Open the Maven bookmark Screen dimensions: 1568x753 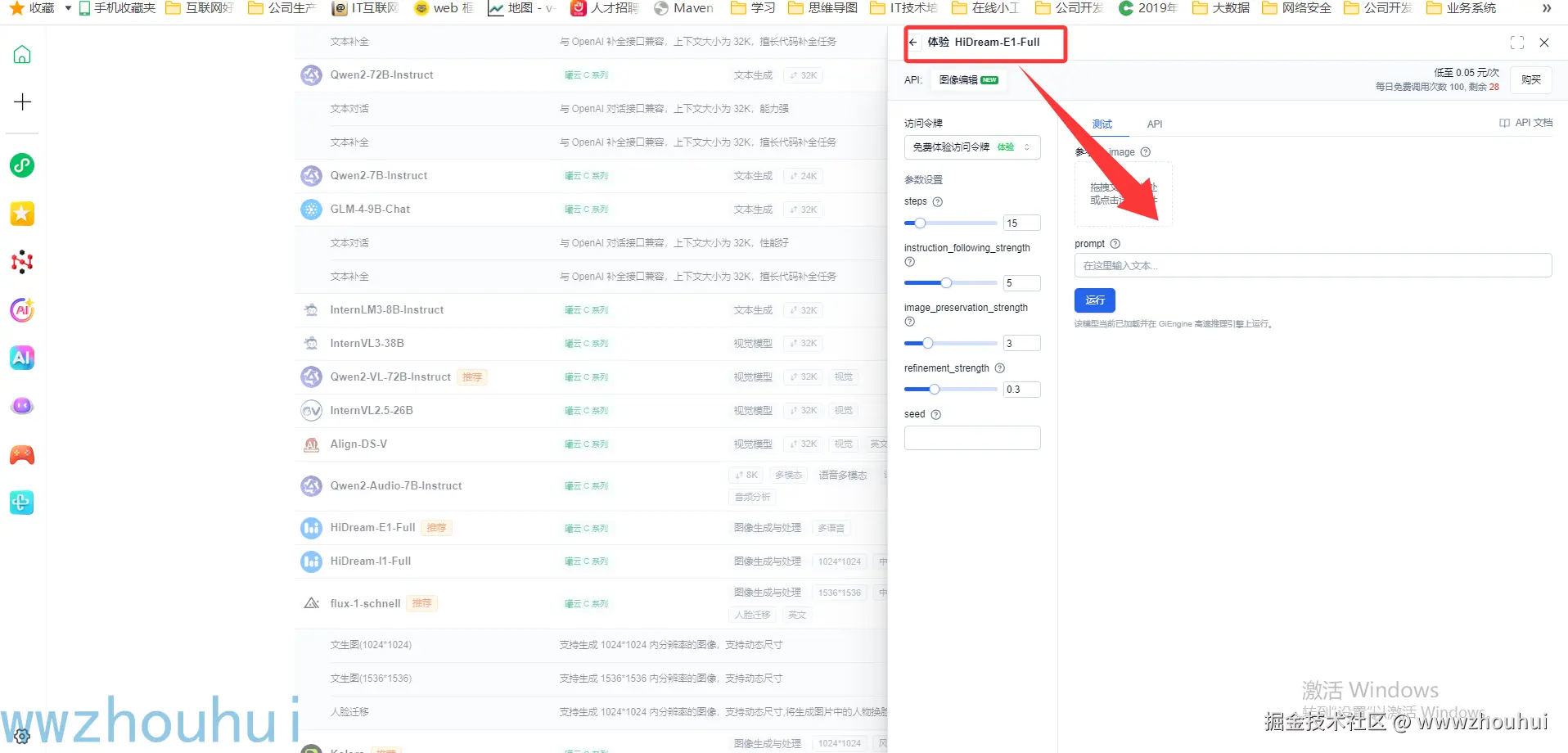tap(684, 8)
